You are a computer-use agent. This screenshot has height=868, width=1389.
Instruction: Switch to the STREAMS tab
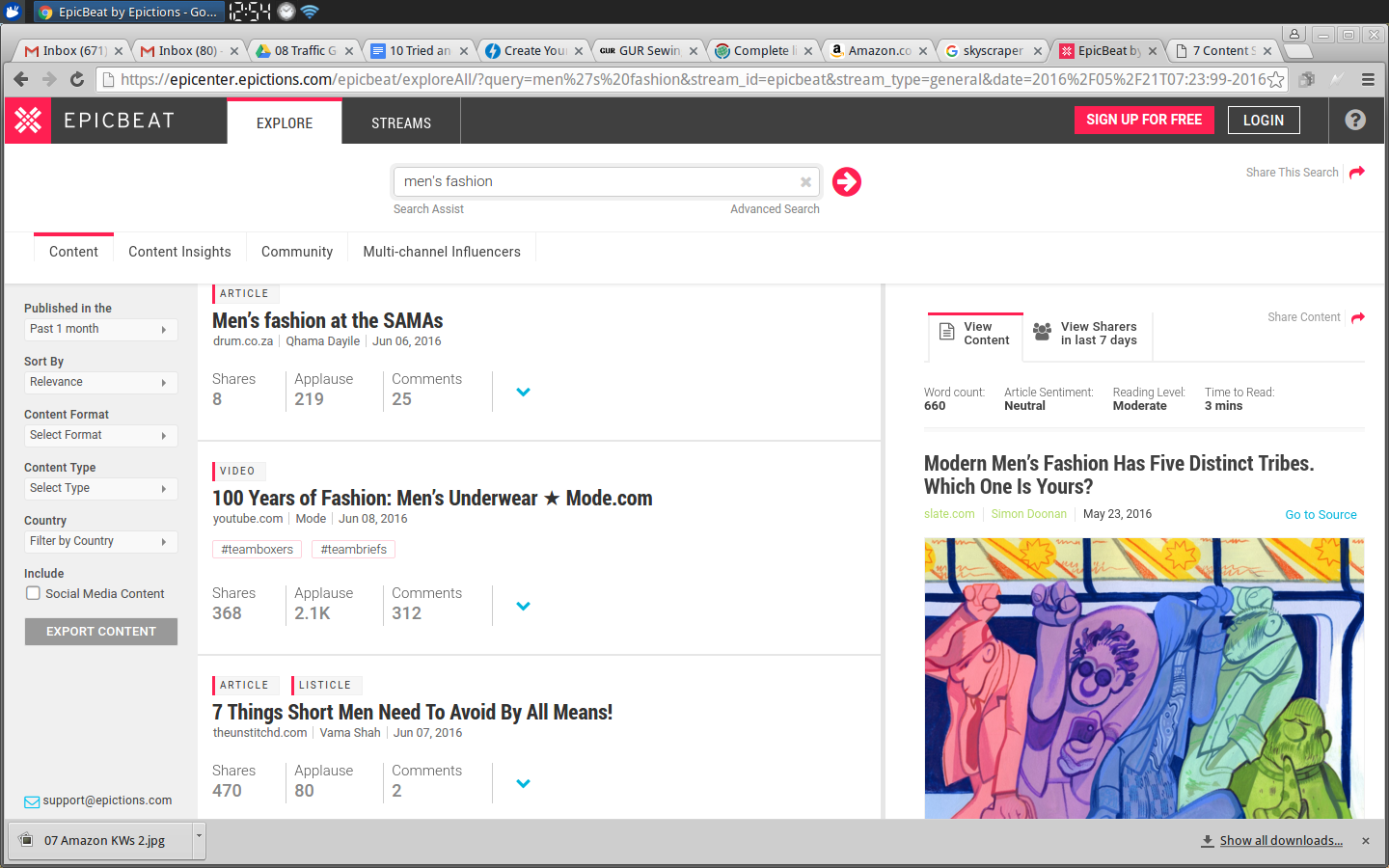click(401, 122)
